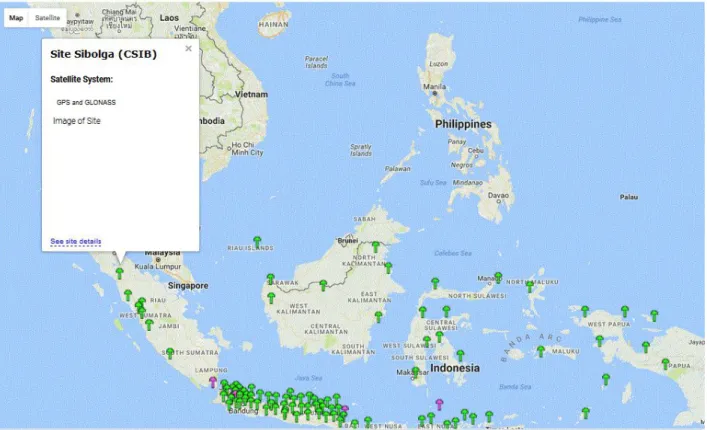The height and width of the screenshot is (430, 707).
Task: Open the See site details link
Action: 76,241
